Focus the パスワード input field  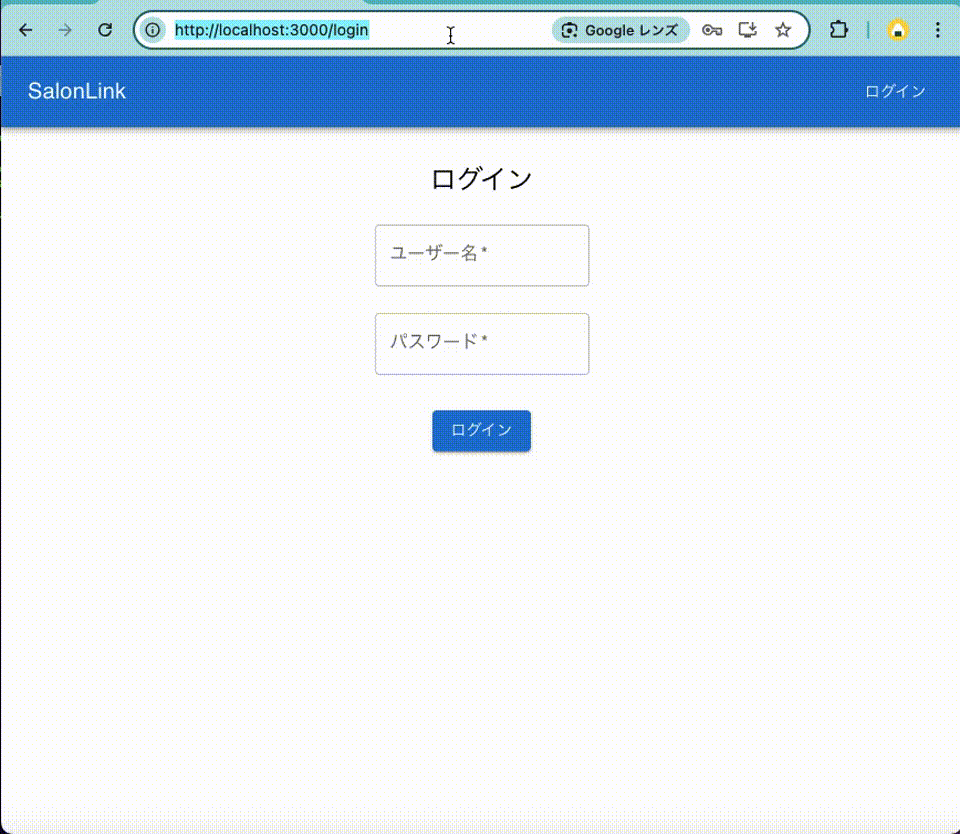tap(482, 344)
